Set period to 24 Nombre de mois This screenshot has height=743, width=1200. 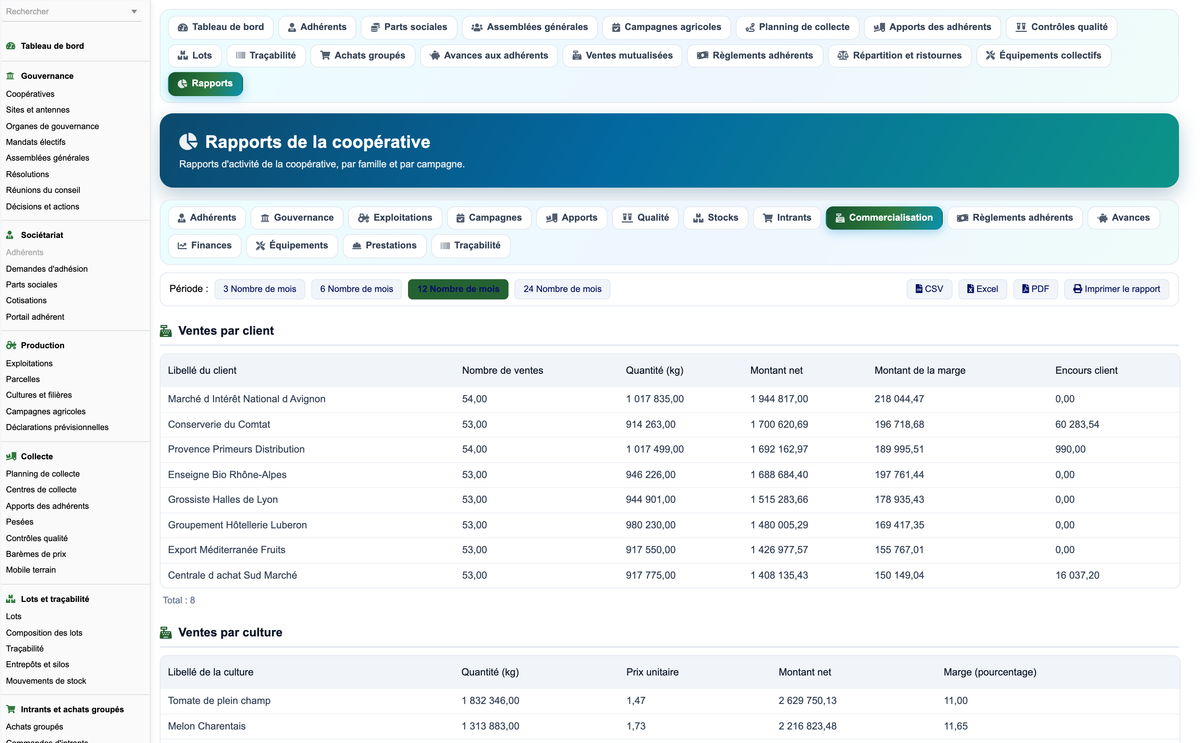(x=563, y=289)
